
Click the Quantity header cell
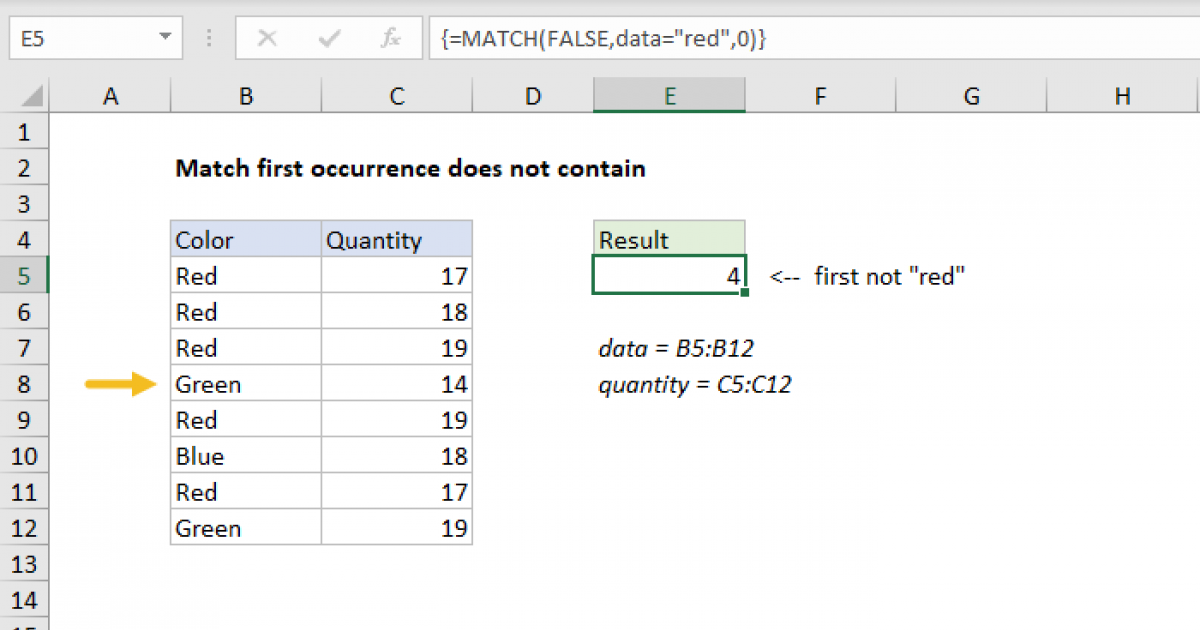pyautogui.click(x=397, y=241)
